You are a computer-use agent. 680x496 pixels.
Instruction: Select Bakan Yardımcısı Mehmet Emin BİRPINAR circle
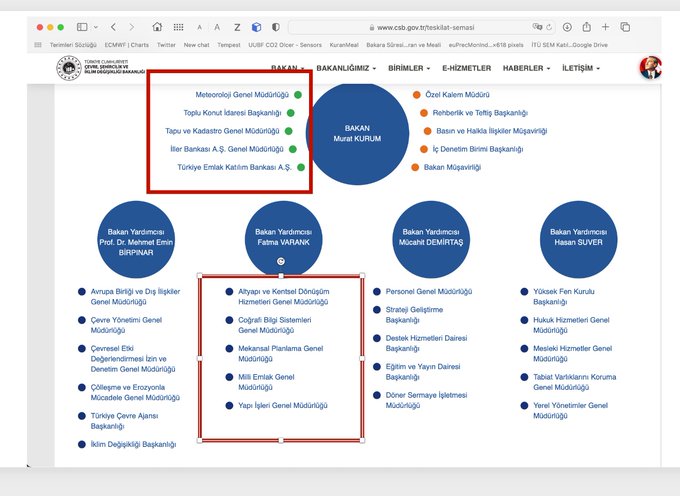pyautogui.click(x=136, y=239)
